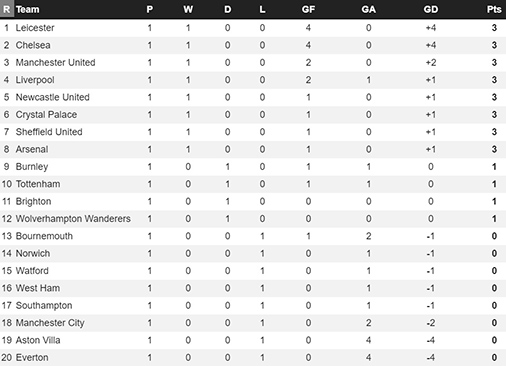The width and height of the screenshot is (506, 366).
Task: Click the L column header
Action: (262, 9)
